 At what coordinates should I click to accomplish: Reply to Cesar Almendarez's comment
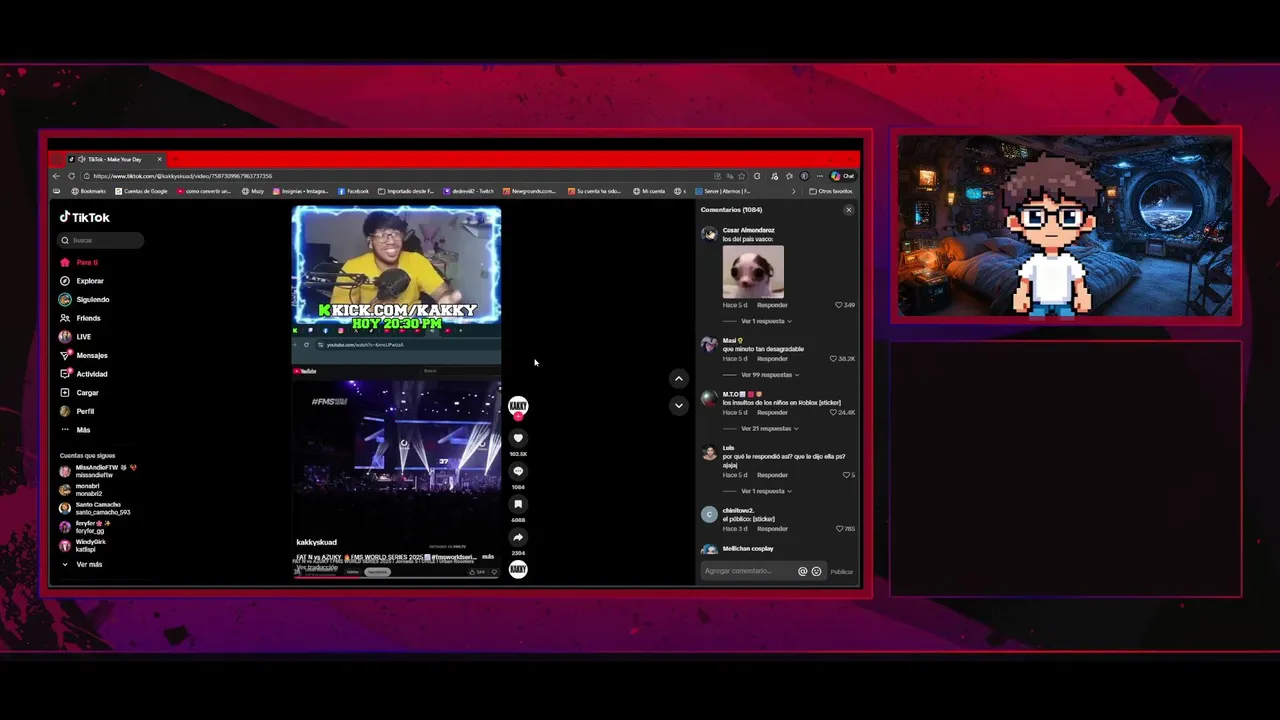(772, 305)
